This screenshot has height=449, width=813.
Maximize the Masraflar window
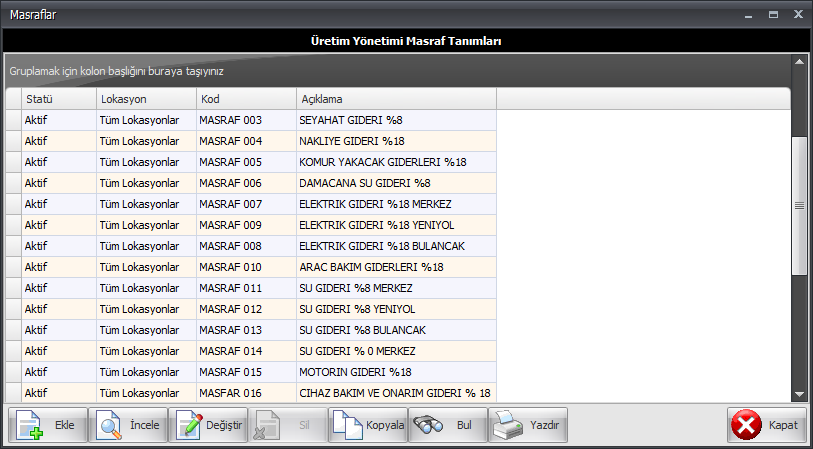(x=773, y=15)
